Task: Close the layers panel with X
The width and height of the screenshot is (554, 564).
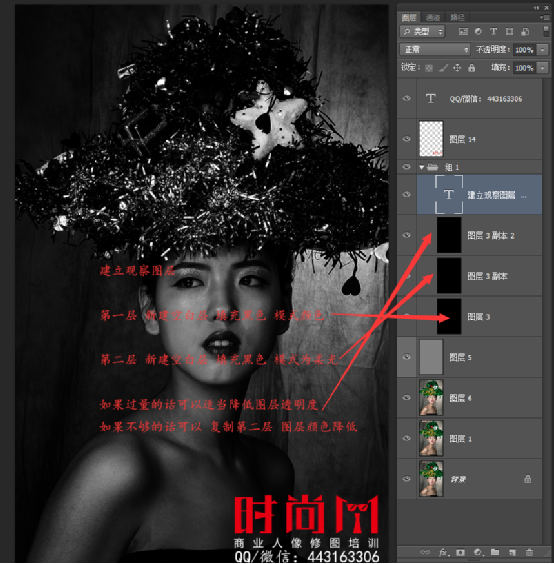Action: [546, 8]
